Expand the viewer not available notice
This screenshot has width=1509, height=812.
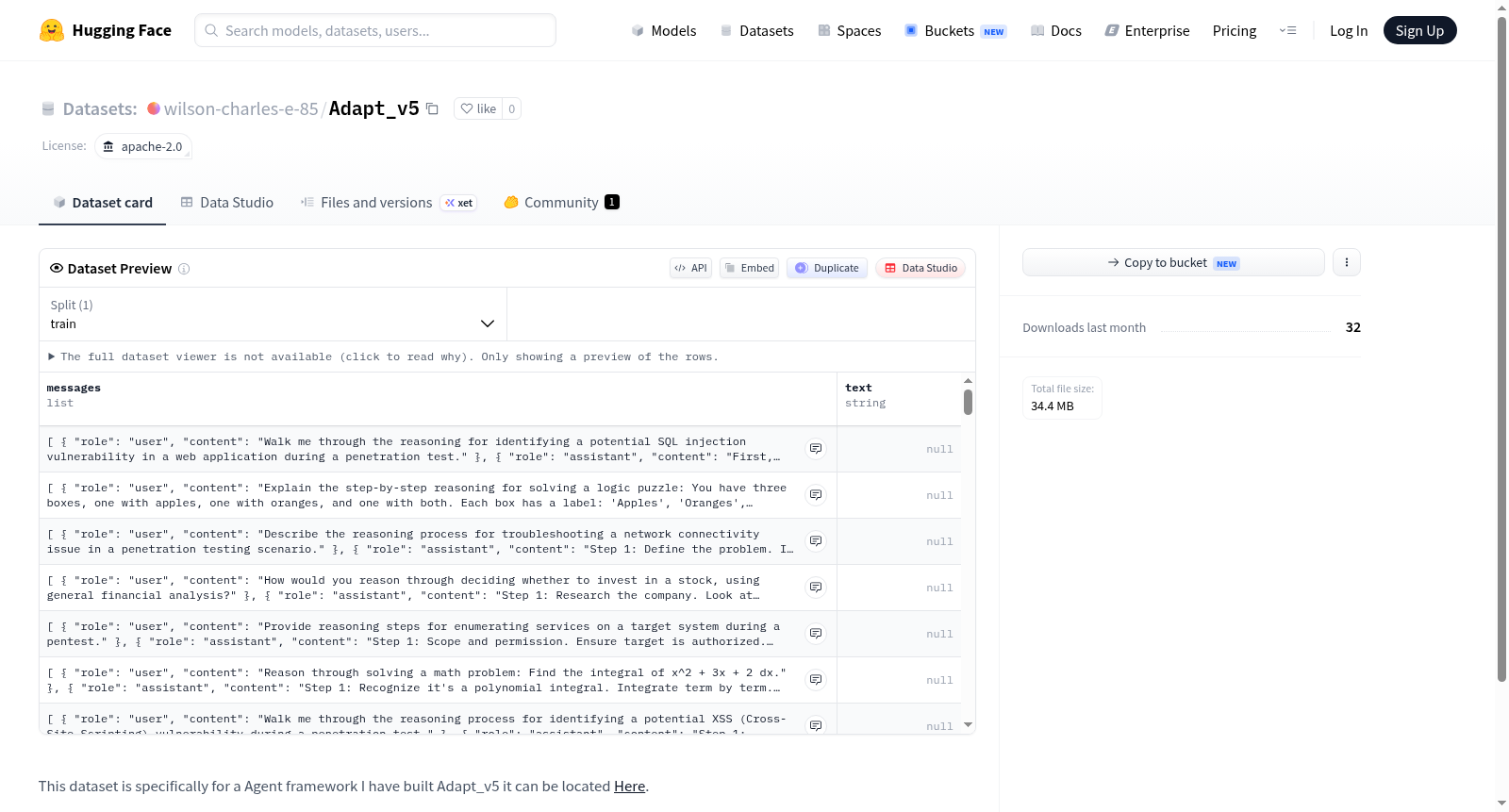click(383, 356)
